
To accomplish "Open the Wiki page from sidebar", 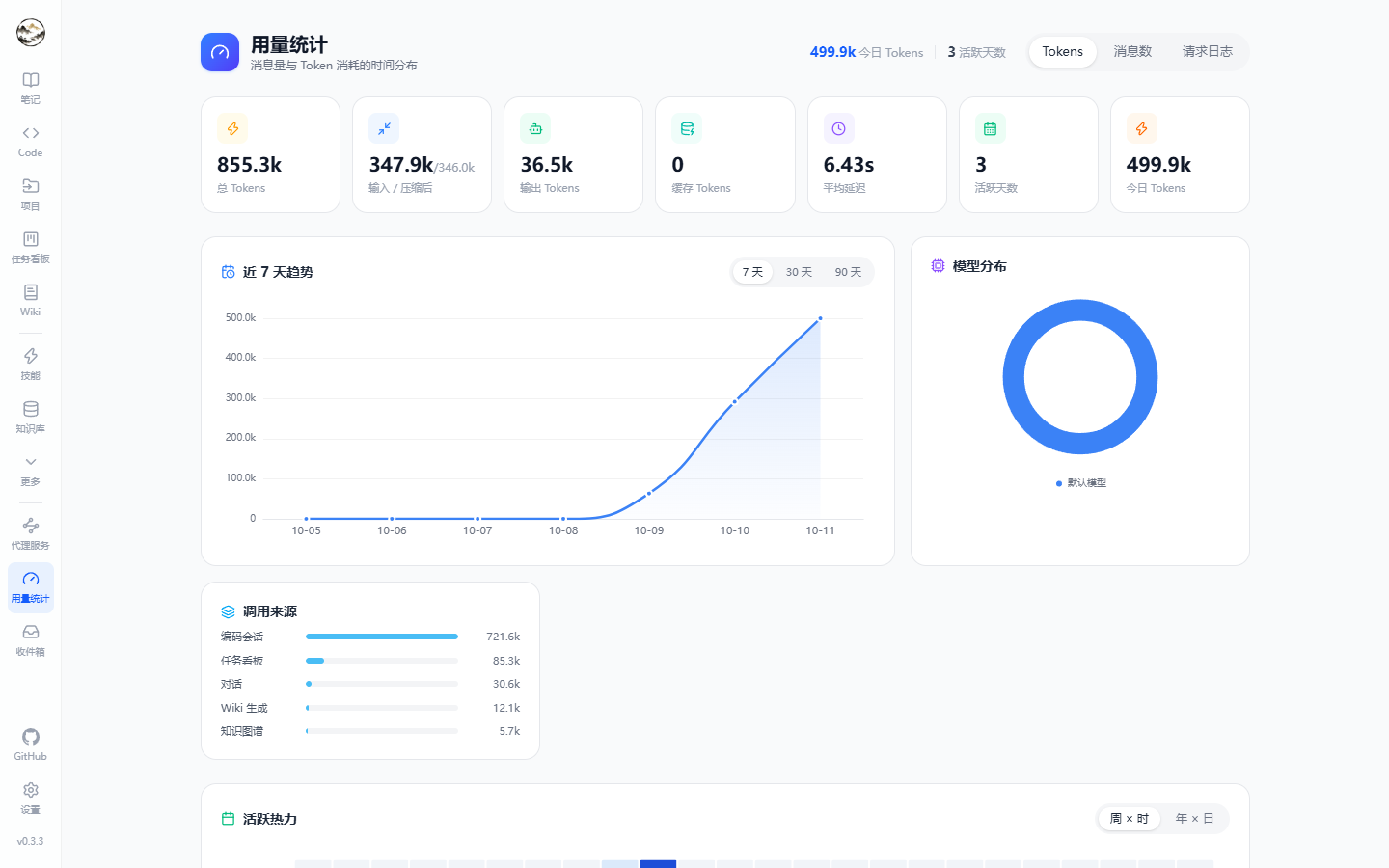I will (x=31, y=300).
